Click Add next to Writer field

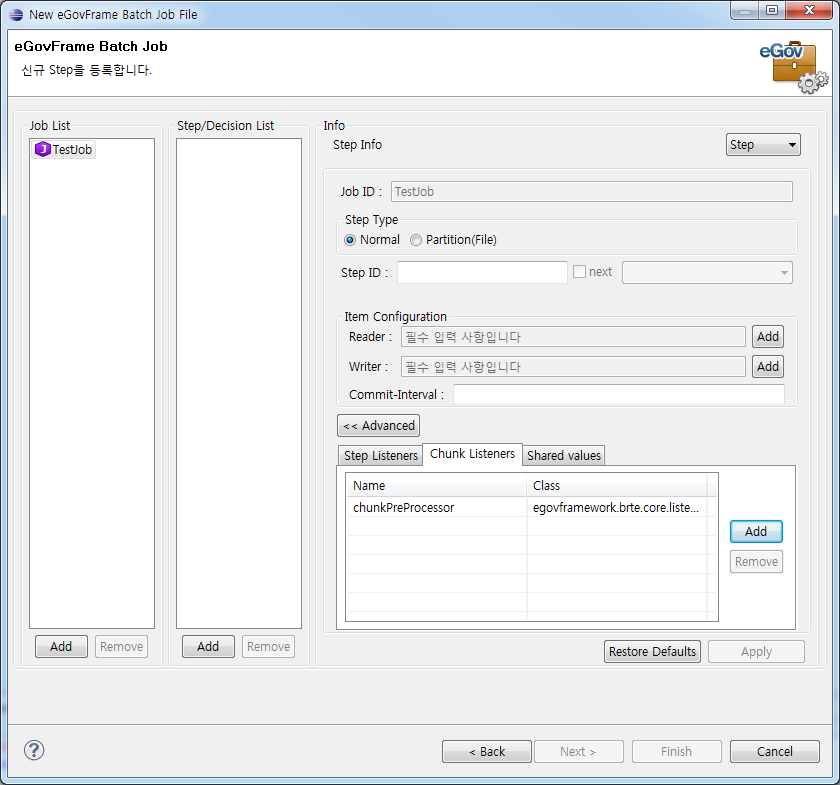768,367
